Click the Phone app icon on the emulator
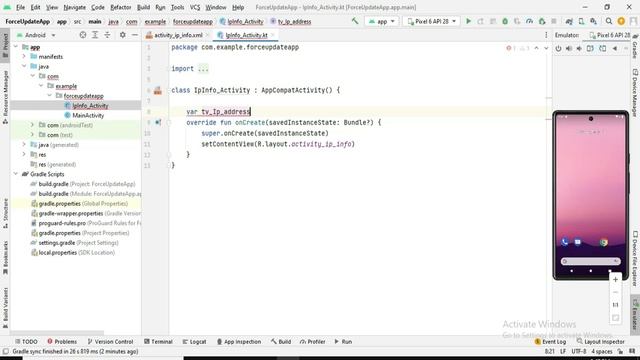 pyautogui.click(x=564, y=242)
